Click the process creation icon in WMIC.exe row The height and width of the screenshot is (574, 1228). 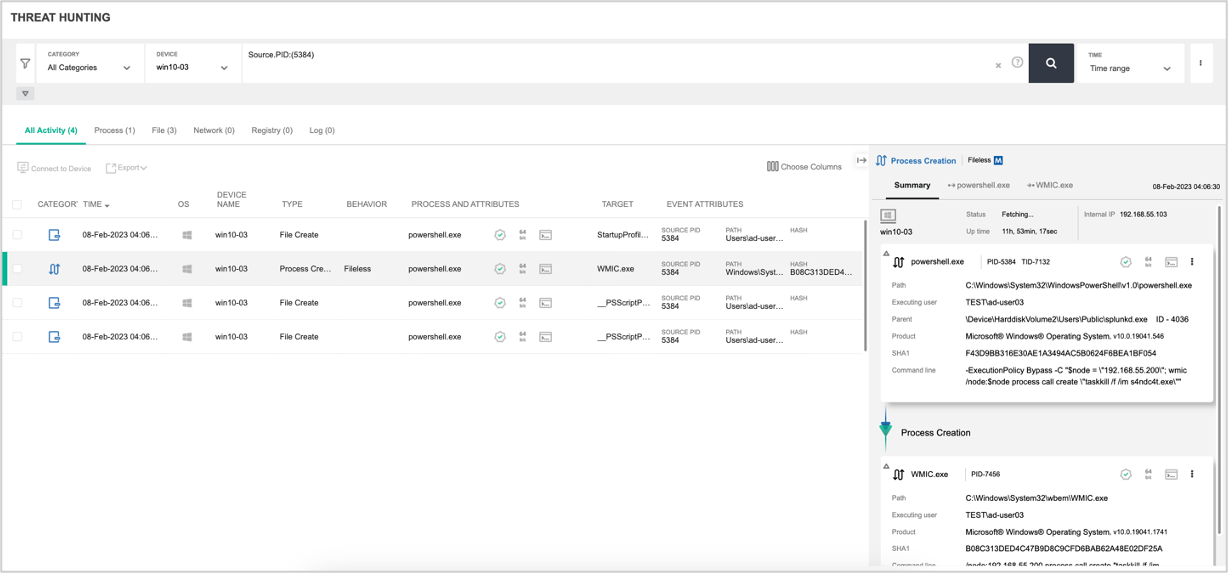[54, 269]
